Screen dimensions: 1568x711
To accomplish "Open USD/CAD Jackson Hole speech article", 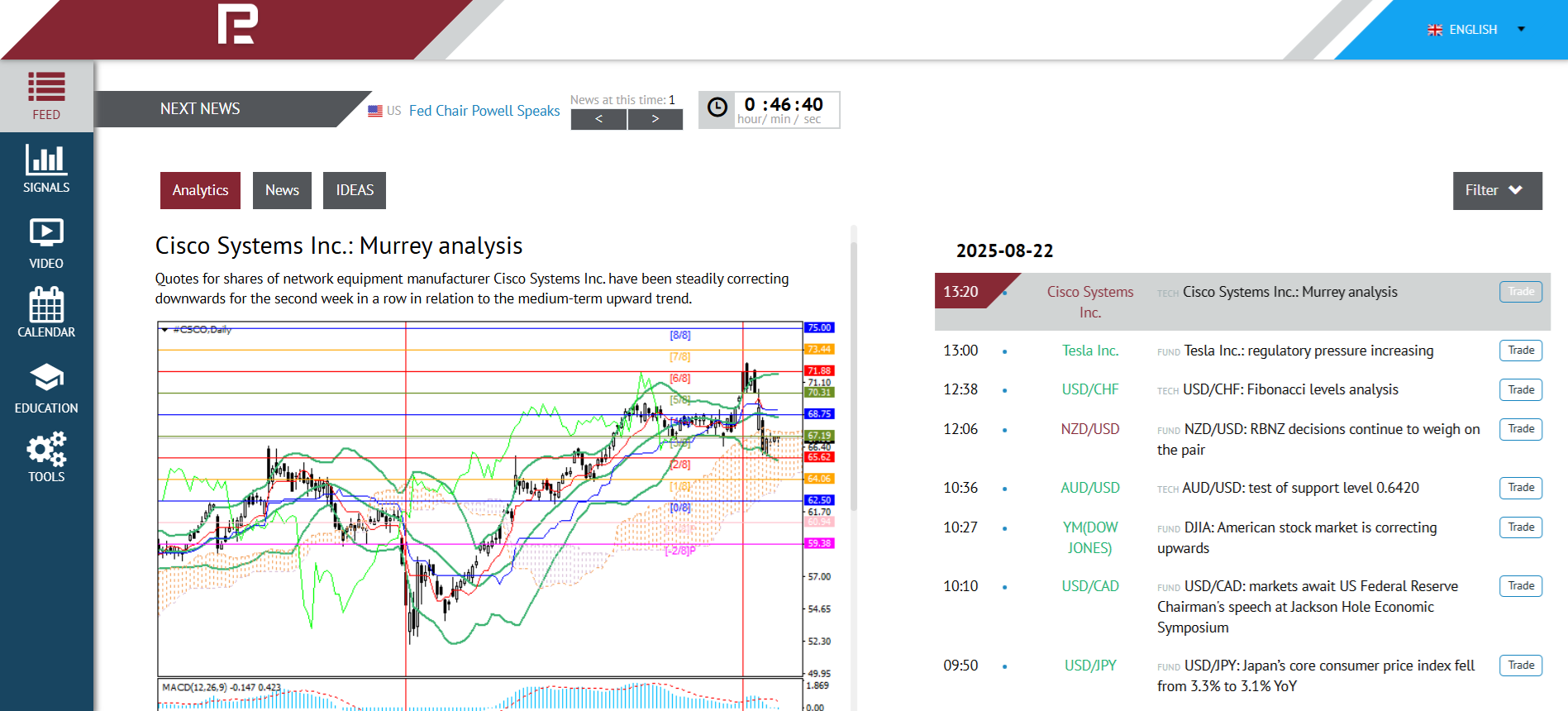I will [x=1308, y=607].
